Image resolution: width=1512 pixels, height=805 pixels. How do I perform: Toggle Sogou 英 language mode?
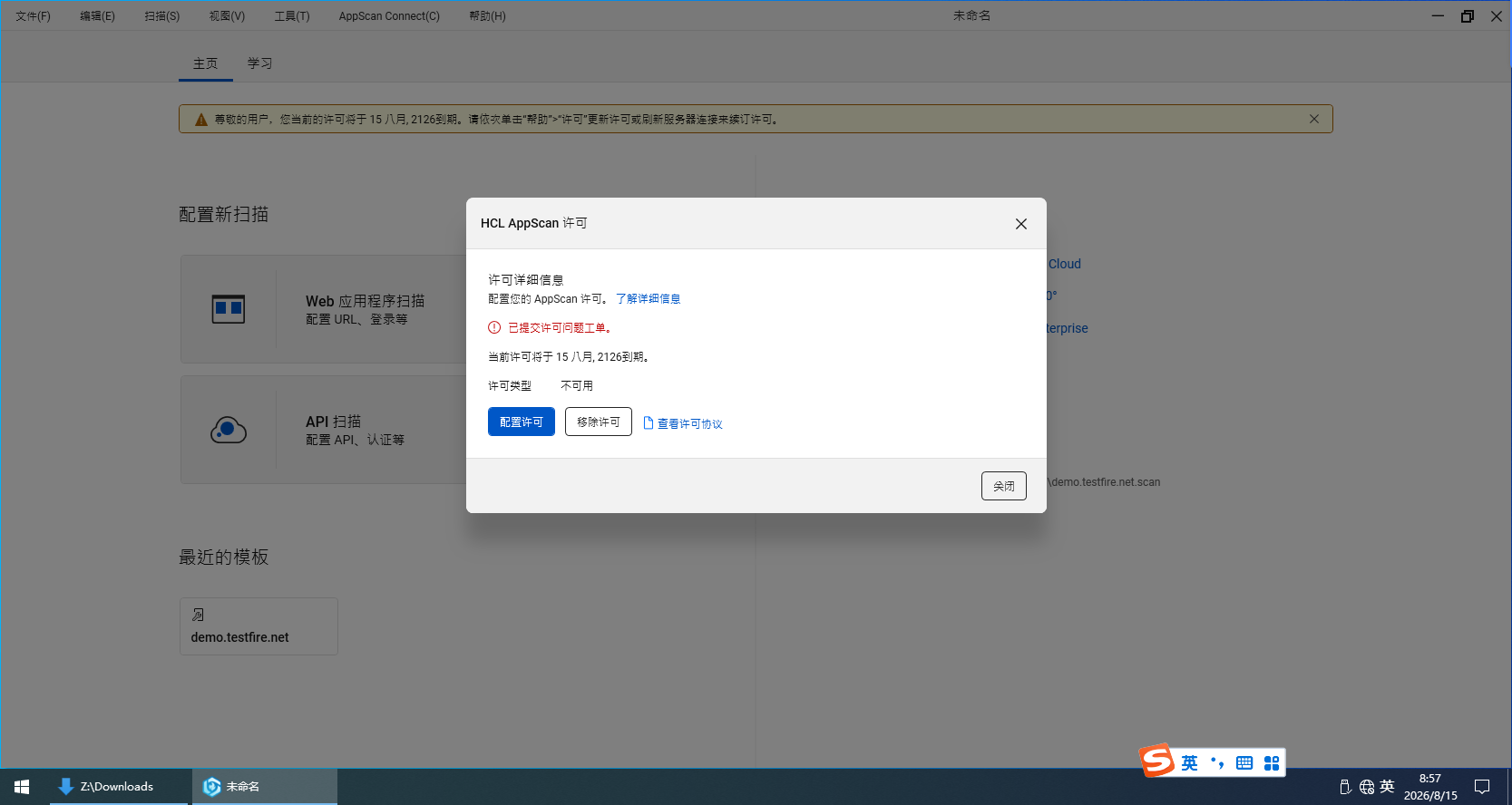coord(1189,763)
